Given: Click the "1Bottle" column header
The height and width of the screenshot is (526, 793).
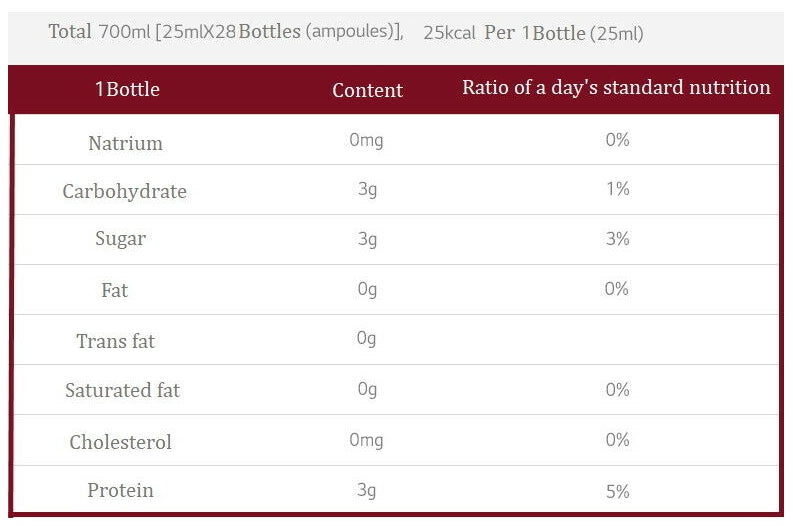Looking at the screenshot, I should pos(127,89).
